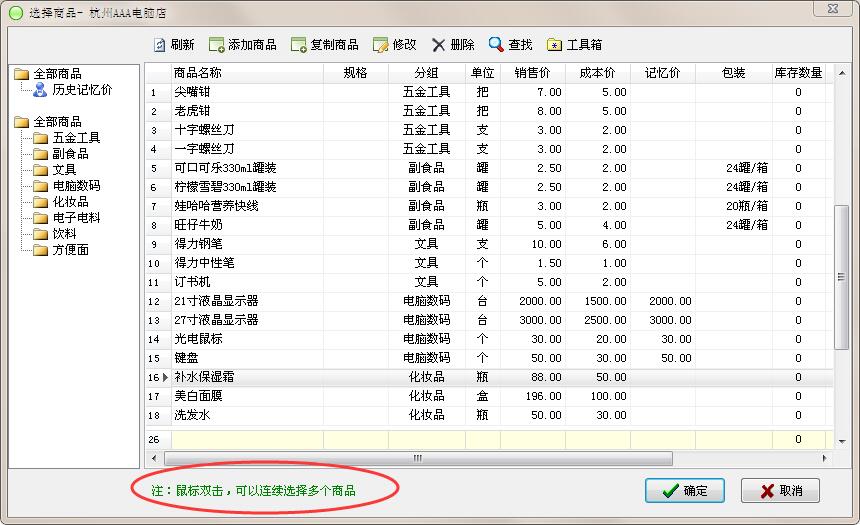This screenshot has width=860, height=525.
Task: Sort by 销售价 column header
Action: 533,73
